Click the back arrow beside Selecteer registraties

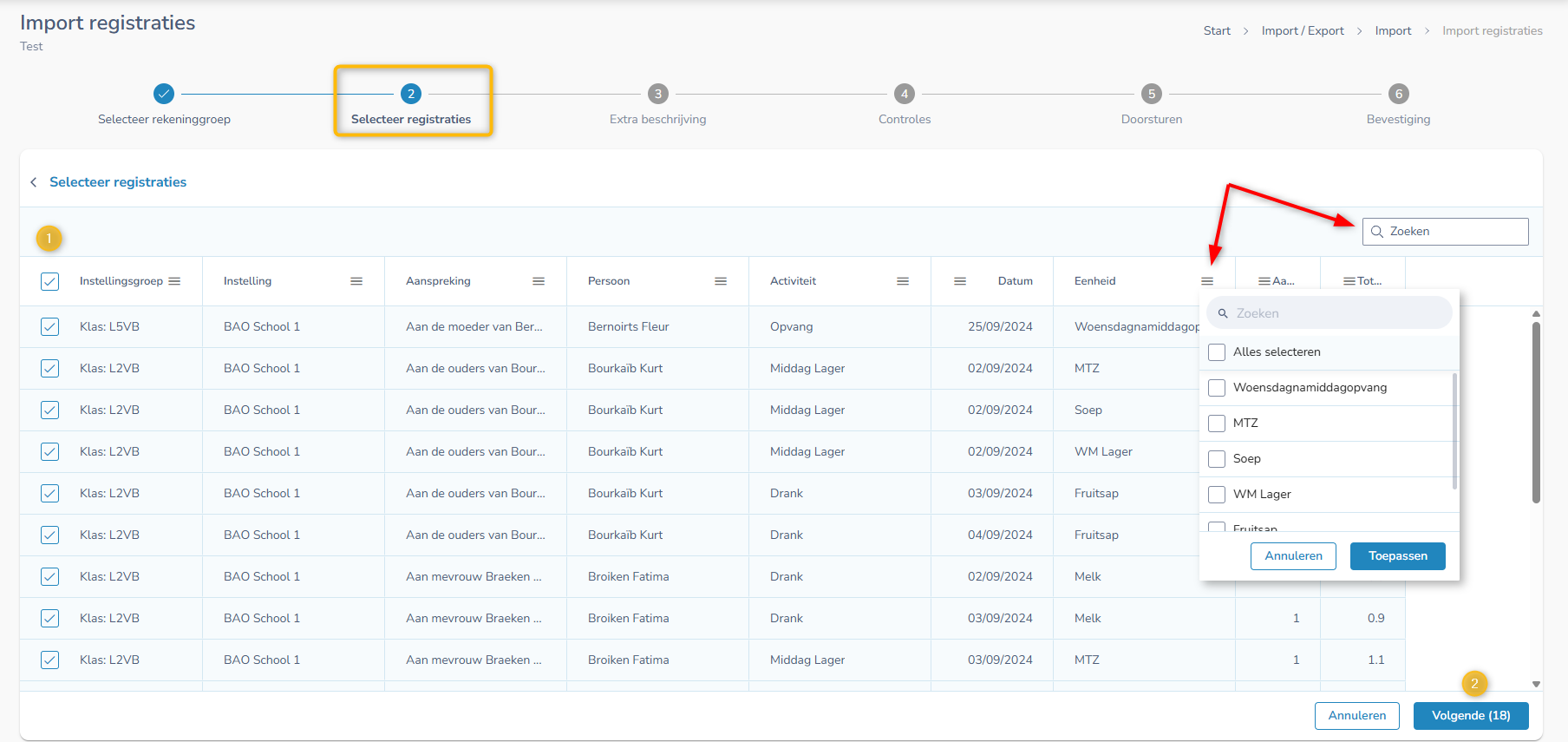(x=34, y=182)
